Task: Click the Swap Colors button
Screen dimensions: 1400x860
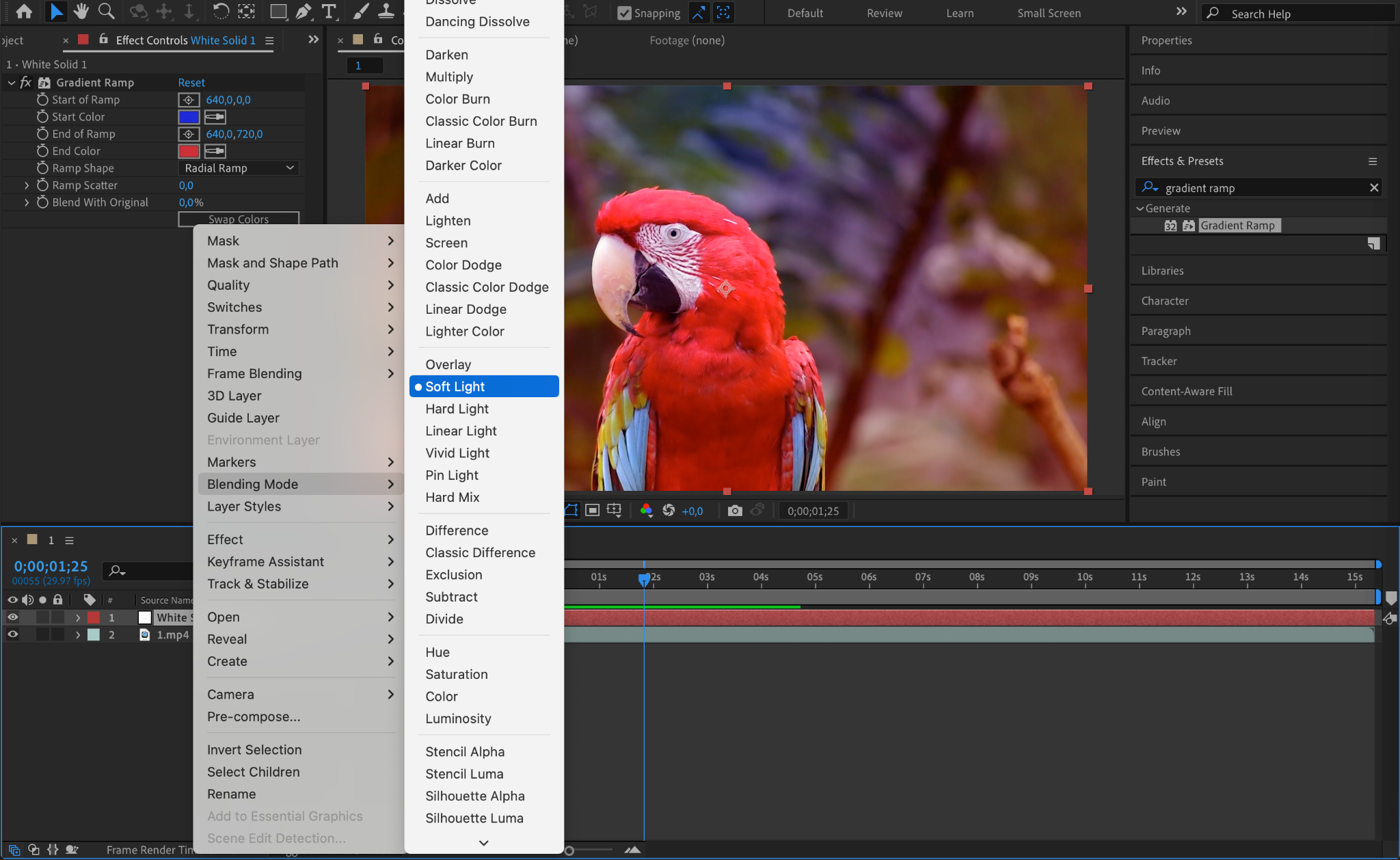Action: tap(239, 219)
